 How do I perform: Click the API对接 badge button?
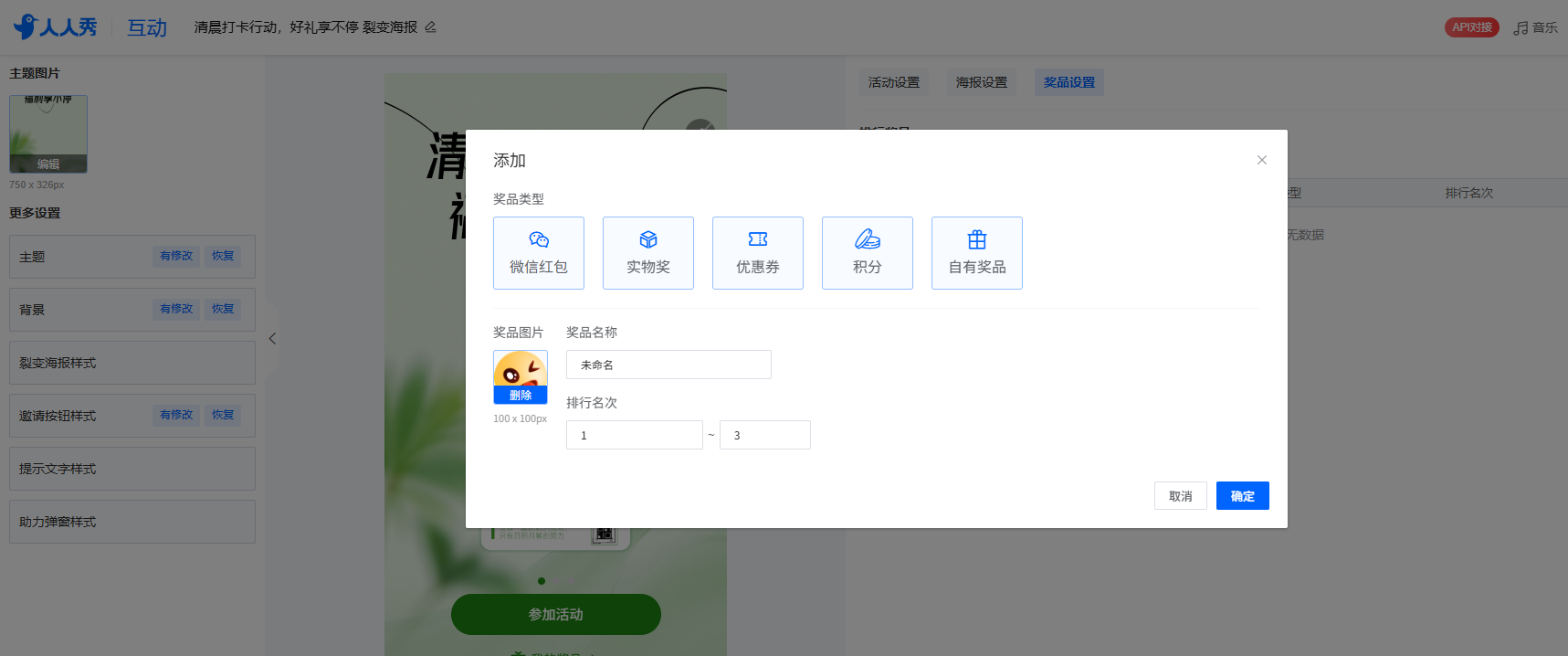pyautogui.click(x=1472, y=27)
